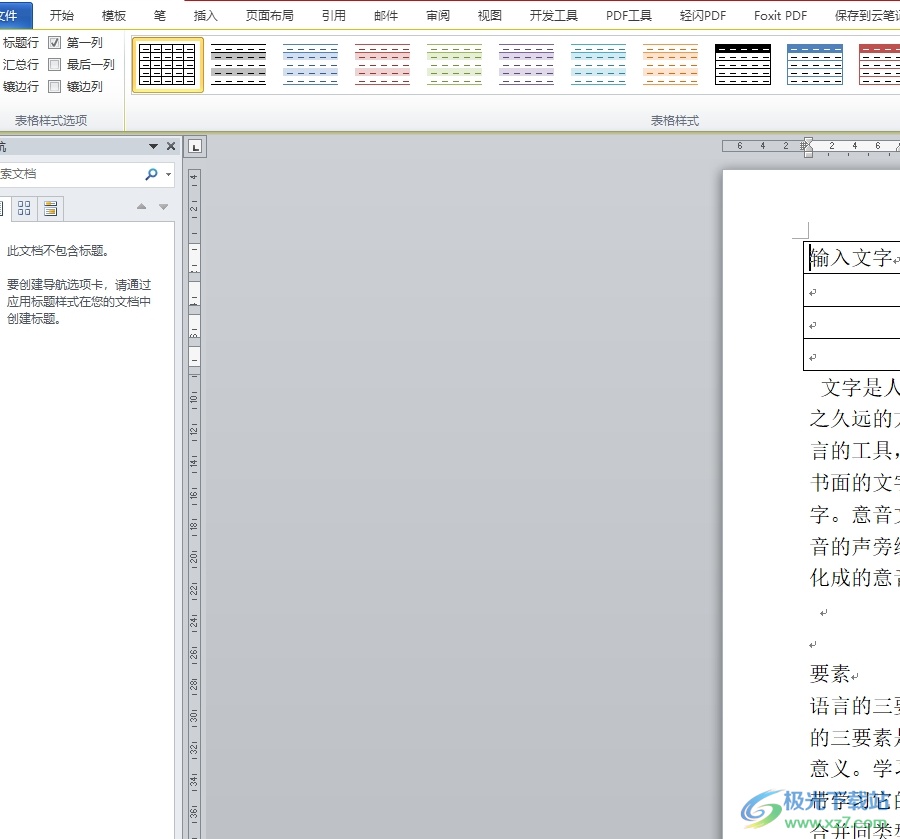Click the browse pages thumbnail view icon

click(24, 208)
